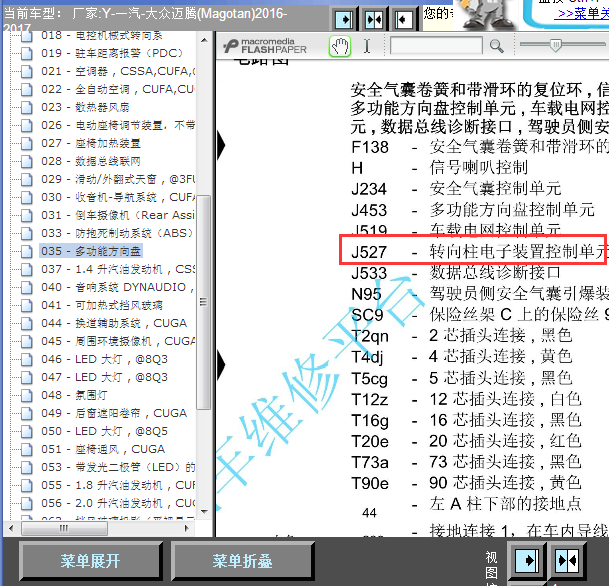Open tree item 047 LED 大灯 @8Q3
The image size is (609, 586).
104,377
